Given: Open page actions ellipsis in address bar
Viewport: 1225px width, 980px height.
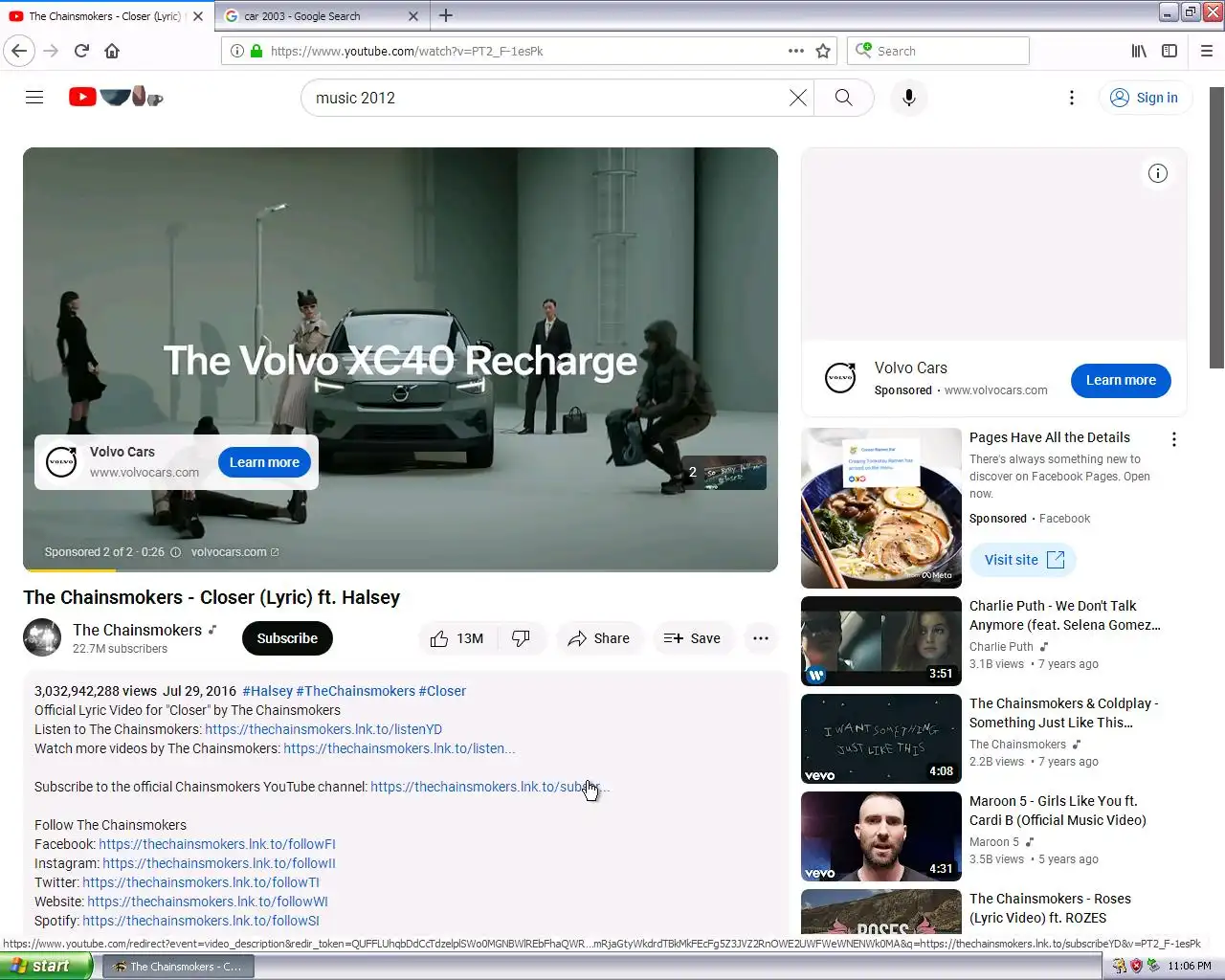Looking at the screenshot, I should point(796,51).
